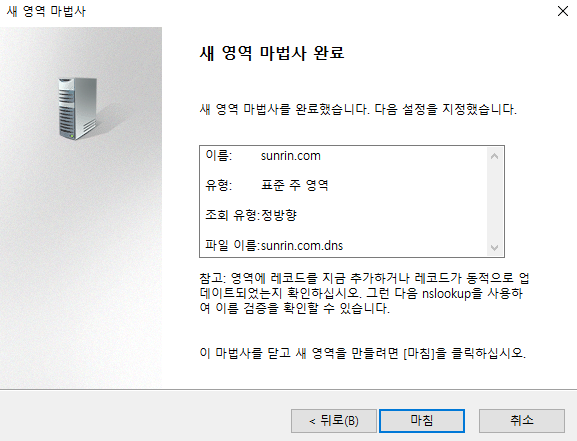Image resolution: width=577 pixels, height=441 pixels.
Task: Select the 조회 유형 정방향 line
Action: pos(251,215)
